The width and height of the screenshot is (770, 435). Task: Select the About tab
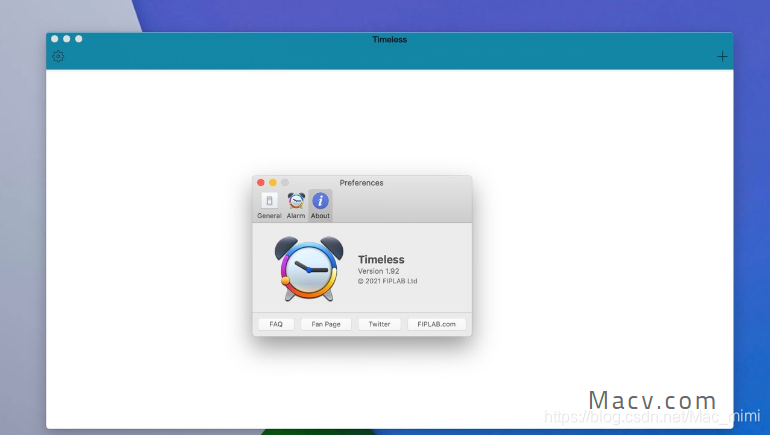point(320,206)
